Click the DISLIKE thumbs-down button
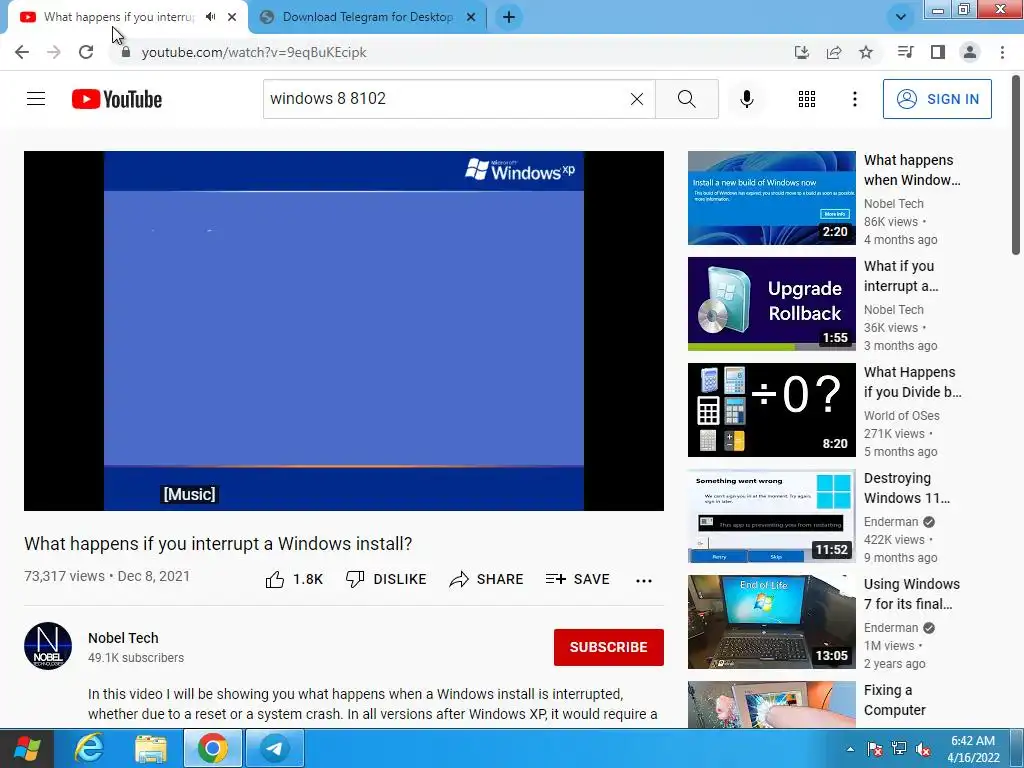 386,579
